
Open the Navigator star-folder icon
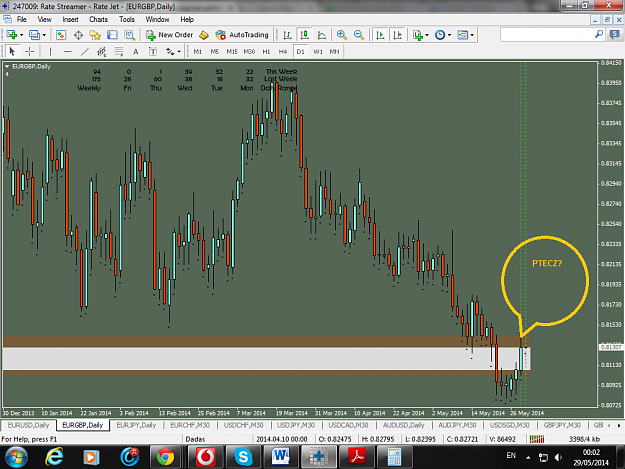click(x=95, y=35)
